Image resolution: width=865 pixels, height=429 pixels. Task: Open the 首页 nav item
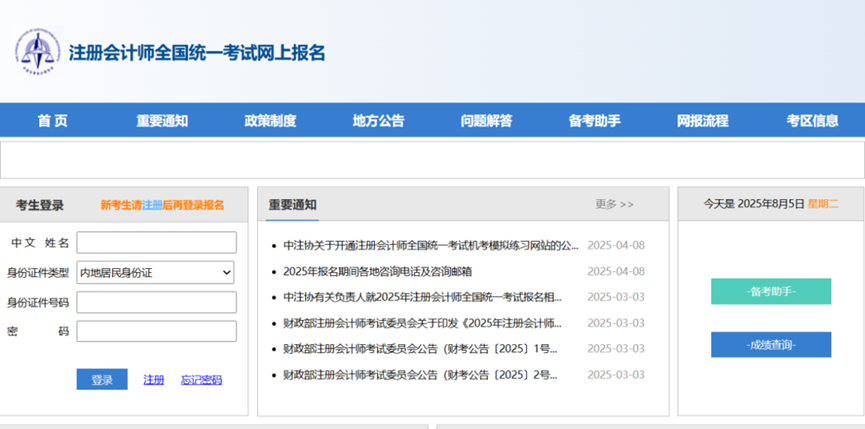click(52, 121)
